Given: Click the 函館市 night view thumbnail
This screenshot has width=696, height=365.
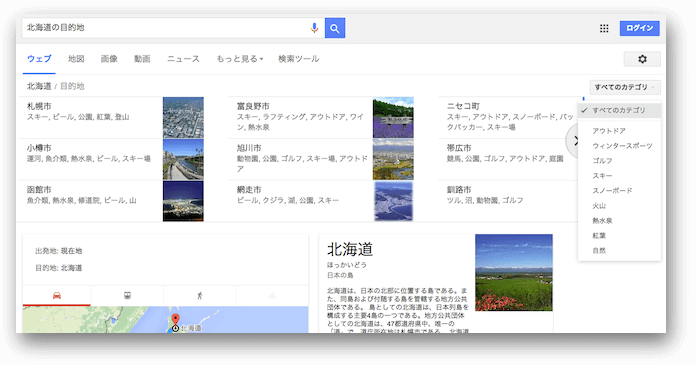Looking at the screenshot, I should [x=183, y=201].
